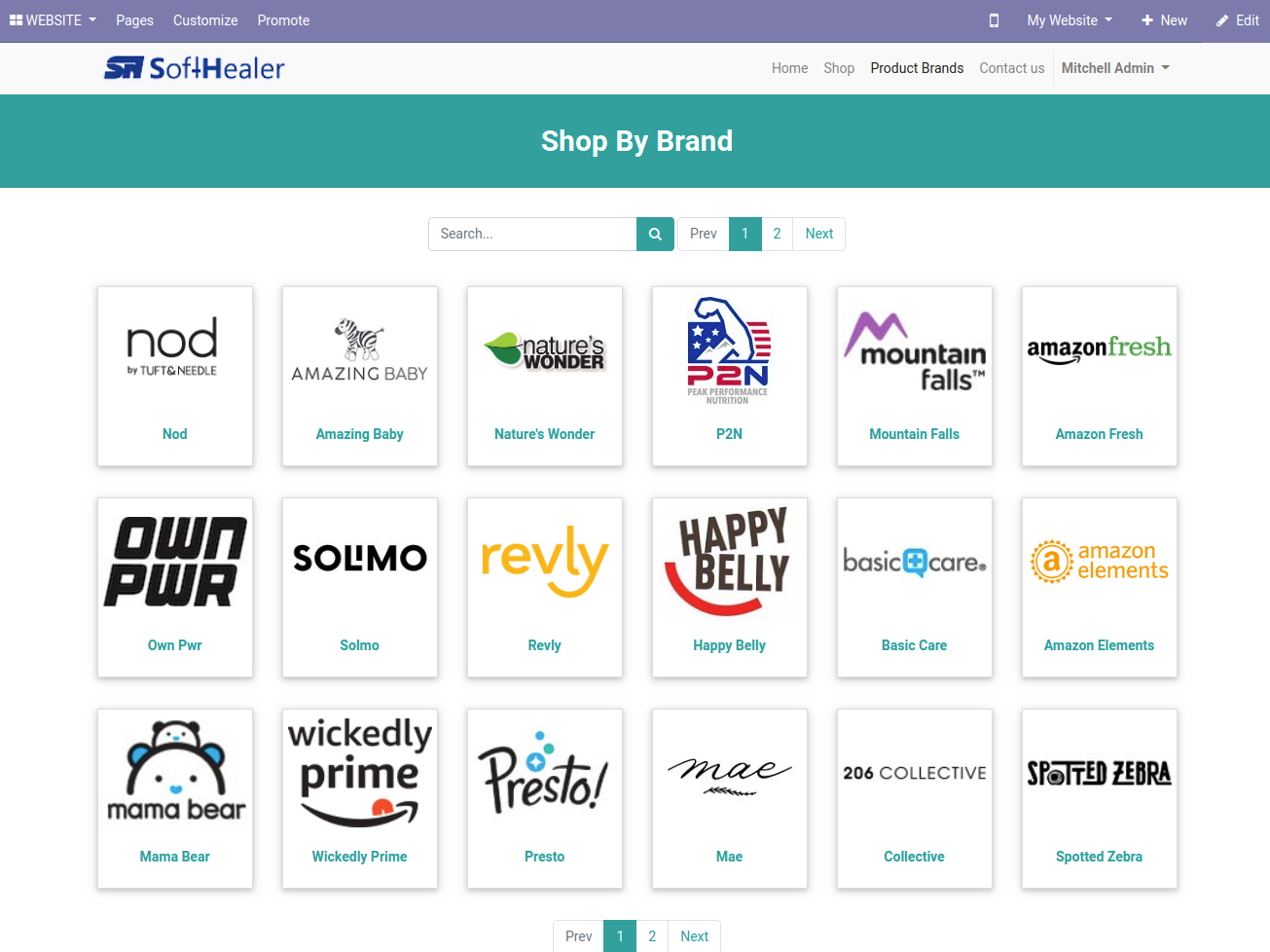This screenshot has width=1270, height=952.
Task: Click the SoftHealer logo
Action: 195,68
